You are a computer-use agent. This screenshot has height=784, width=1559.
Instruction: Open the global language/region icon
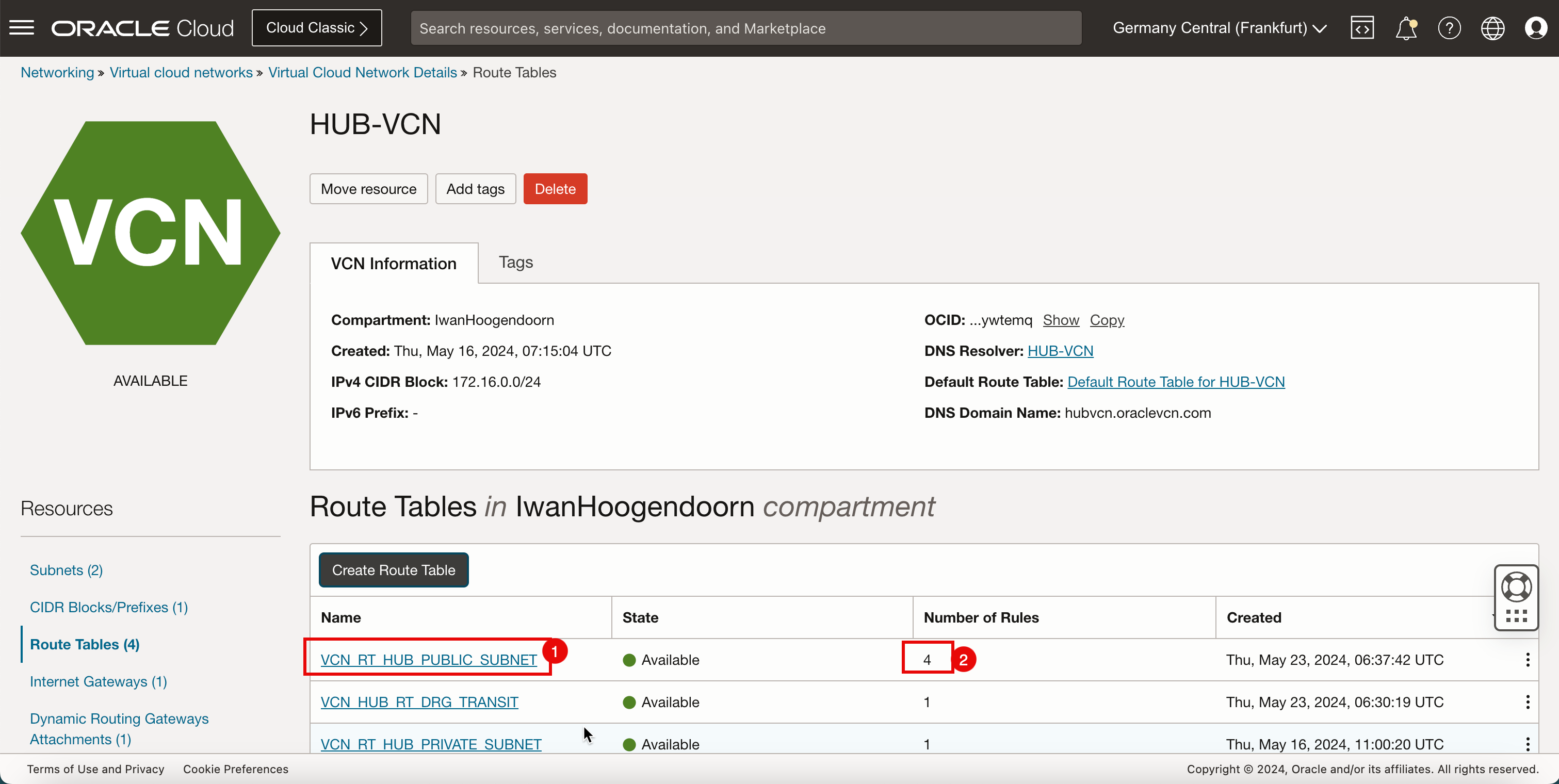[x=1493, y=28]
